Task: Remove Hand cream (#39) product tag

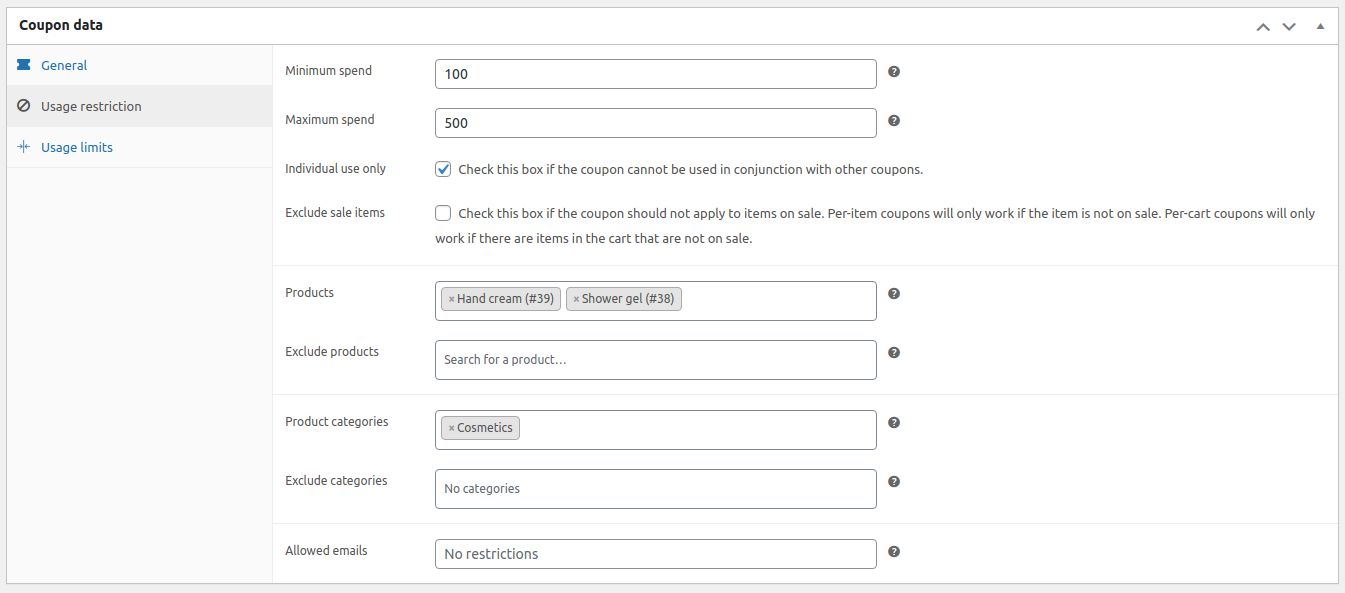Action: (451, 299)
